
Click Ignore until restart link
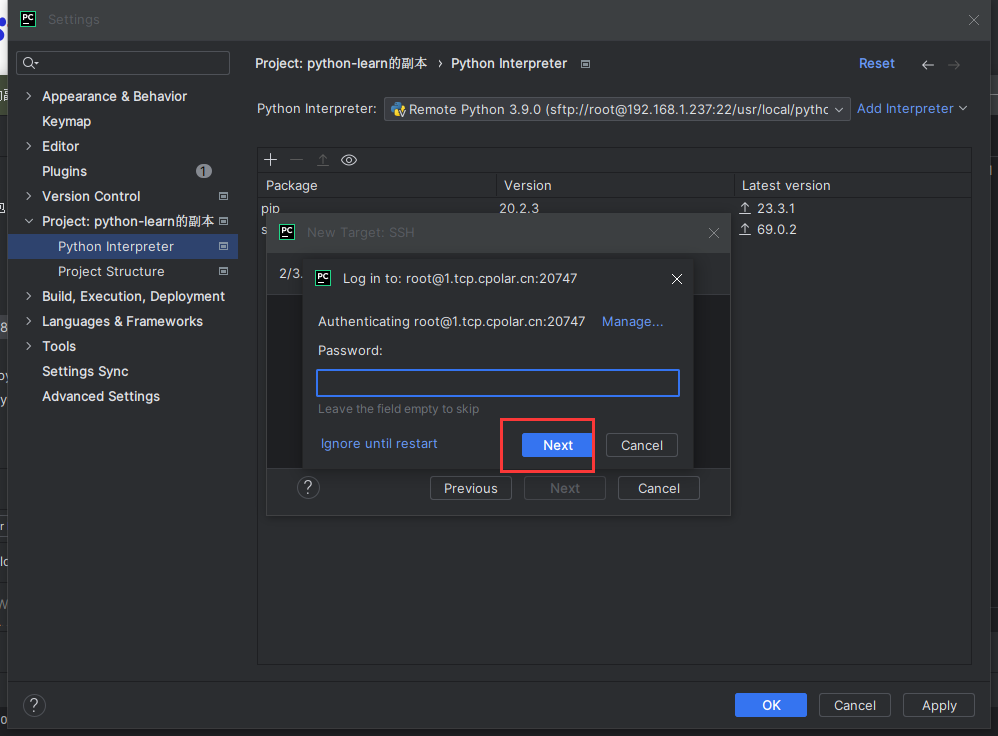point(379,443)
